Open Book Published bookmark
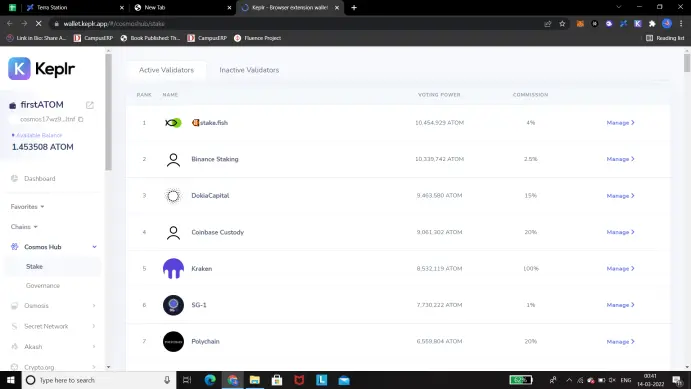691x389 pixels. (150, 38)
